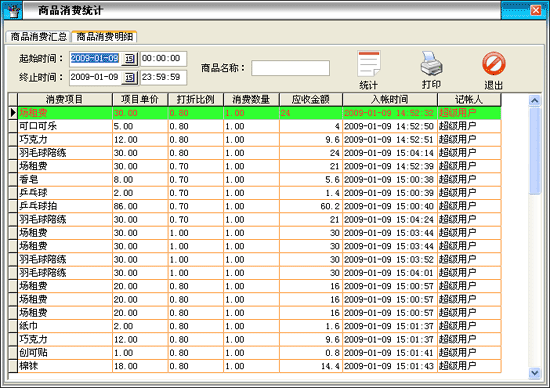Click the 打印 printer icon

pos(431,63)
